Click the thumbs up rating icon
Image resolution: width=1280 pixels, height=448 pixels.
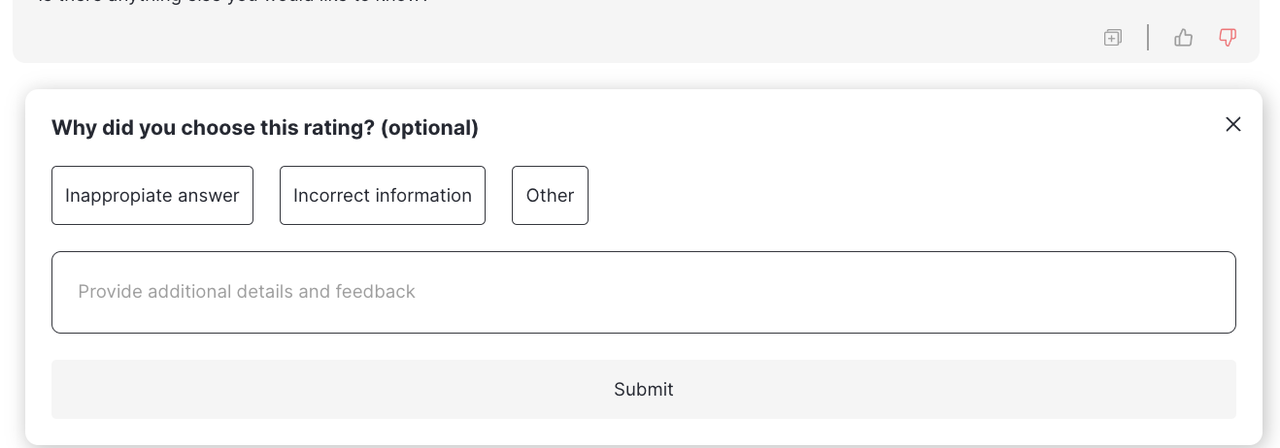point(1183,38)
